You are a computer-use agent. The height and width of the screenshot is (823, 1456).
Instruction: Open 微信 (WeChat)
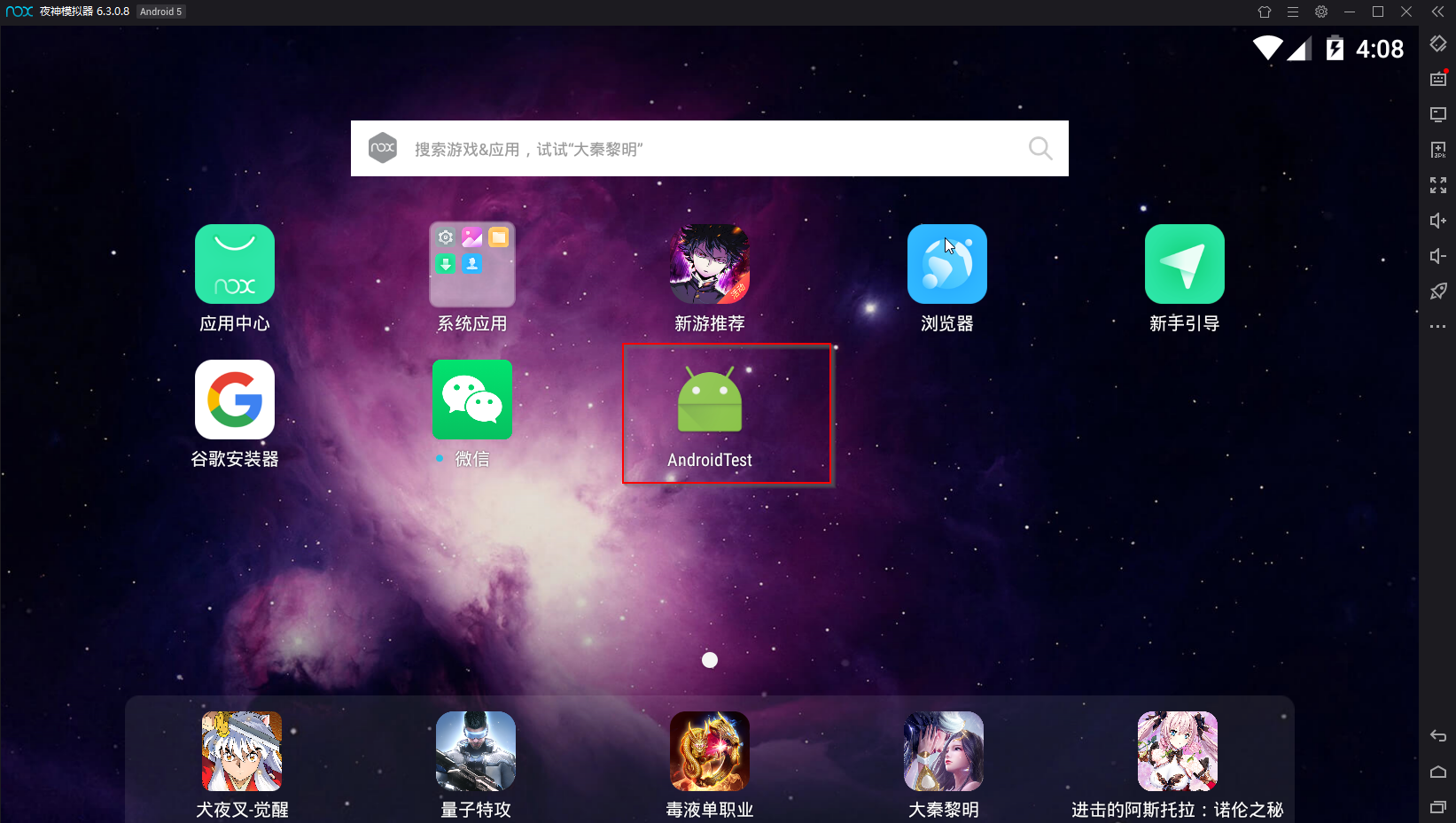471,400
